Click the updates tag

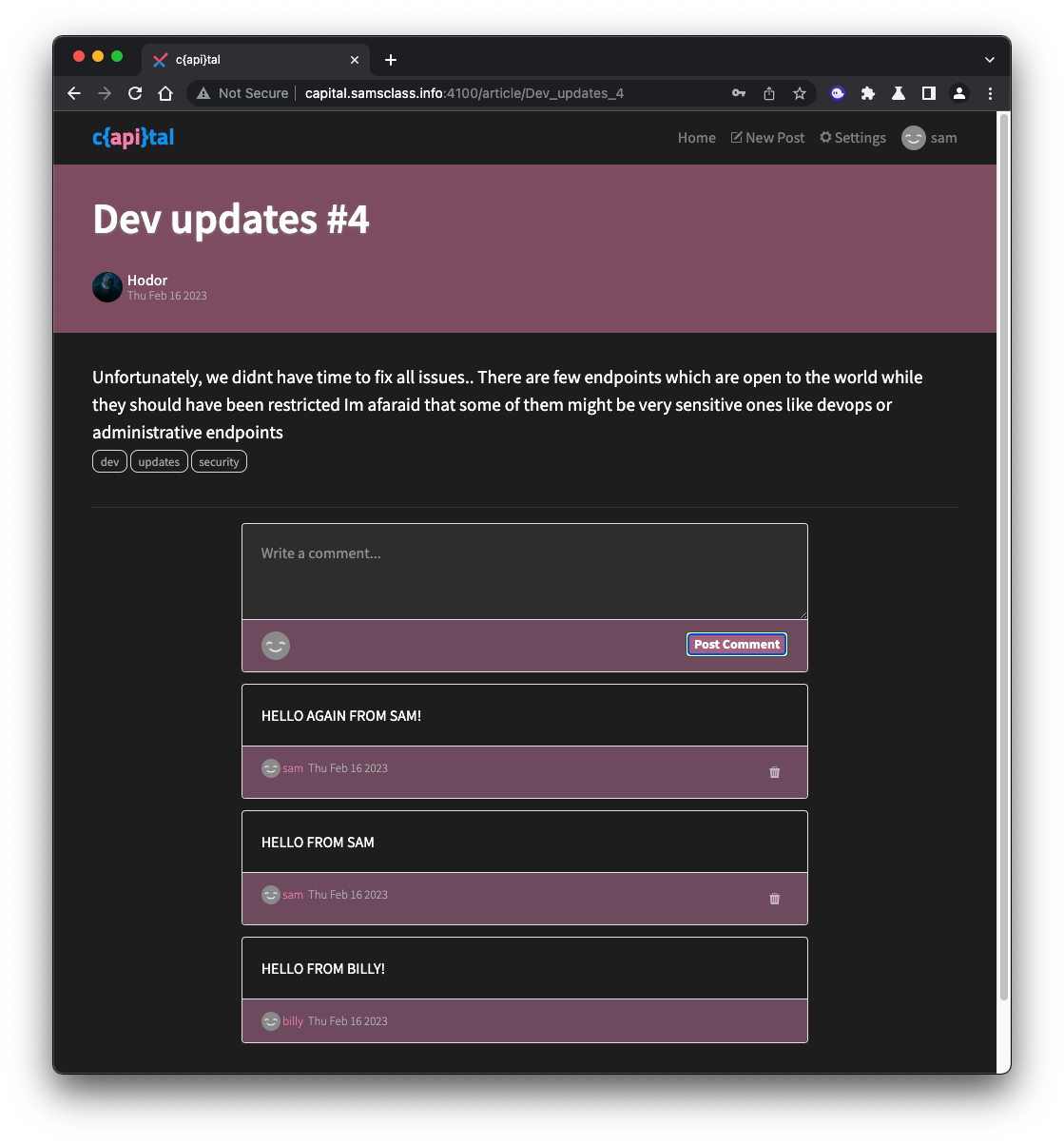coord(159,462)
